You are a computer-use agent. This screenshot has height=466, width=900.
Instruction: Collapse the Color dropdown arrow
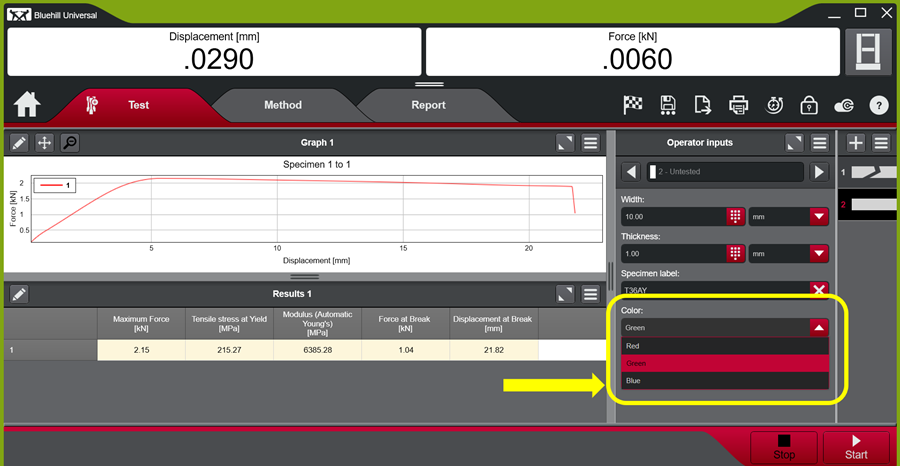pyautogui.click(x=818, y=327)
